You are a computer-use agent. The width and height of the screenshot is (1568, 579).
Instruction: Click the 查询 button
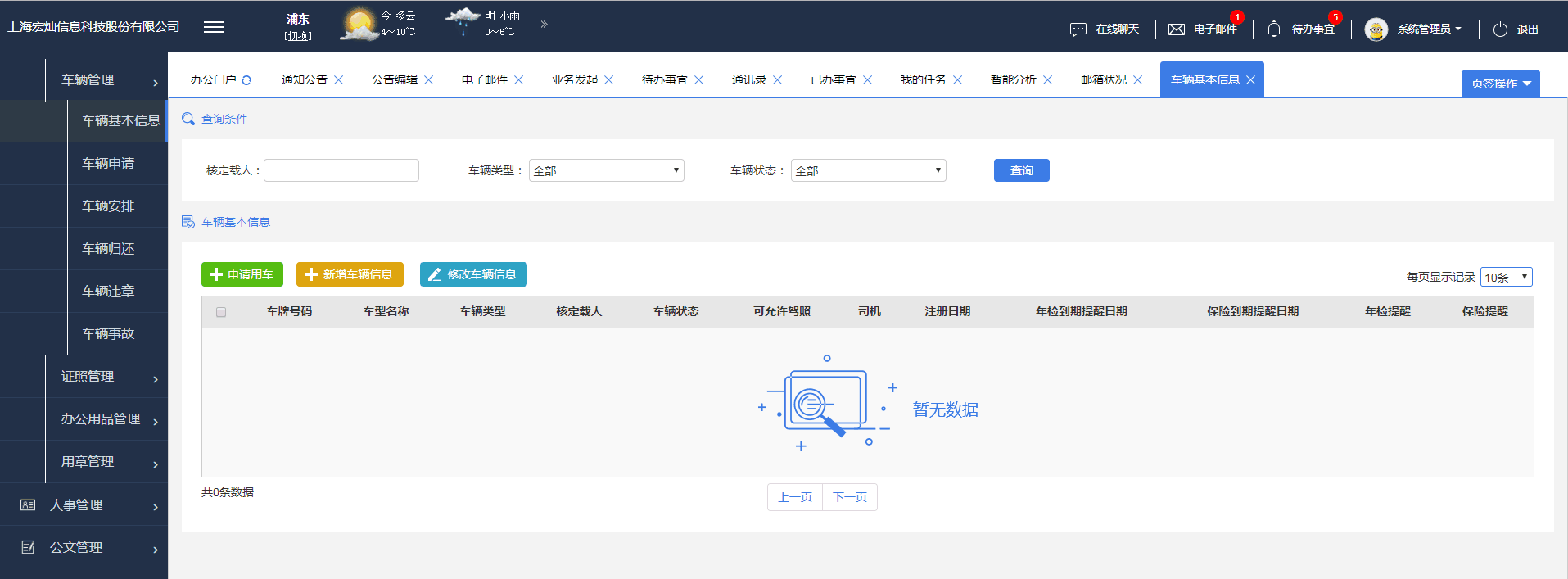(x=1022, y=170)
